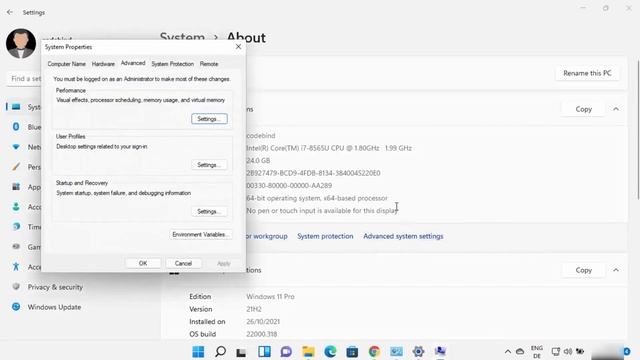Switch to Computer Name tab
Image resolution: width=640 pixels, height=360 pixels.
(67, 64)
